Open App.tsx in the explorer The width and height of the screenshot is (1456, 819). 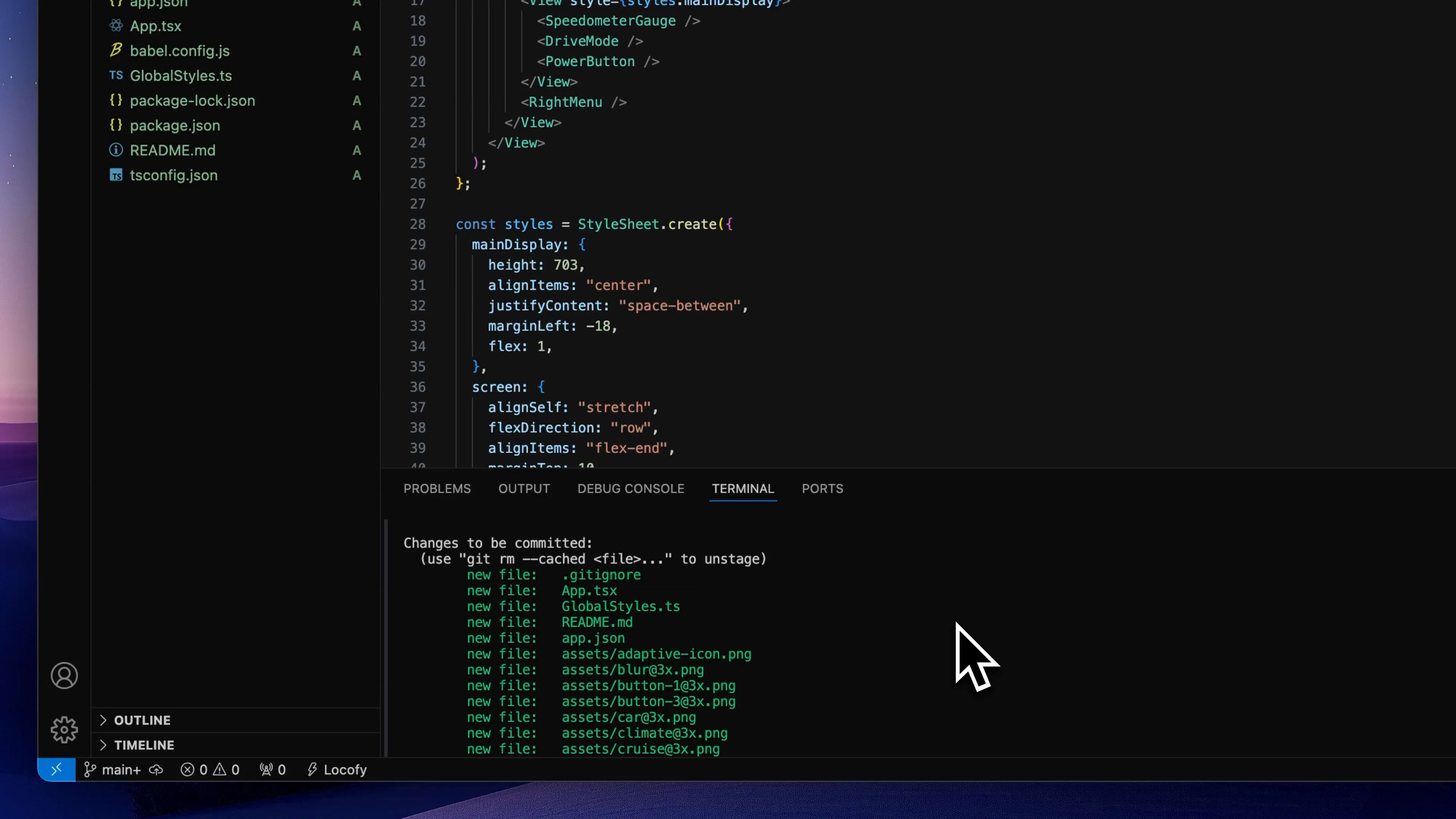point(155,26)
